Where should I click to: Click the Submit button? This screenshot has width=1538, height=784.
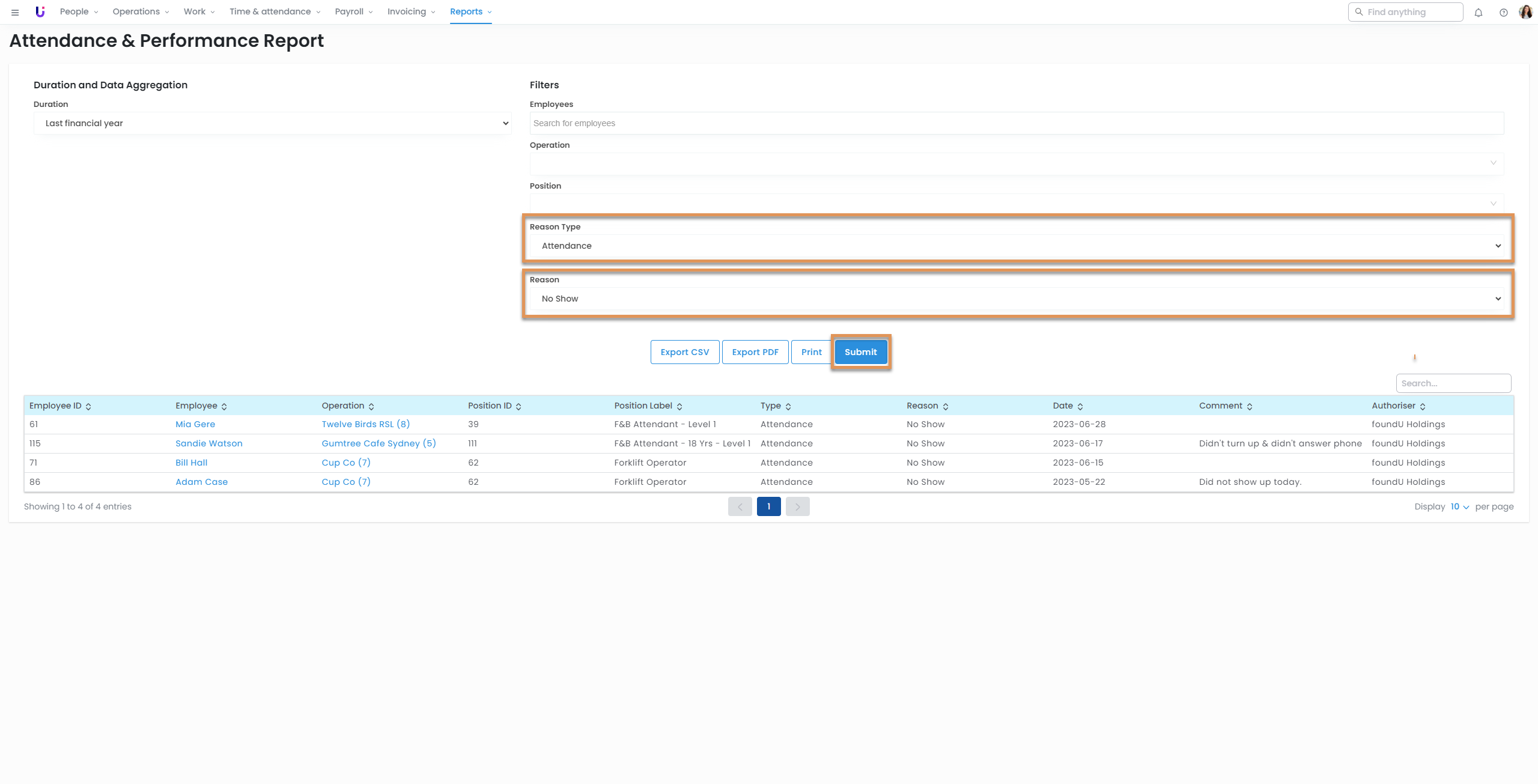pyautogui.click(x=860, y=352)
